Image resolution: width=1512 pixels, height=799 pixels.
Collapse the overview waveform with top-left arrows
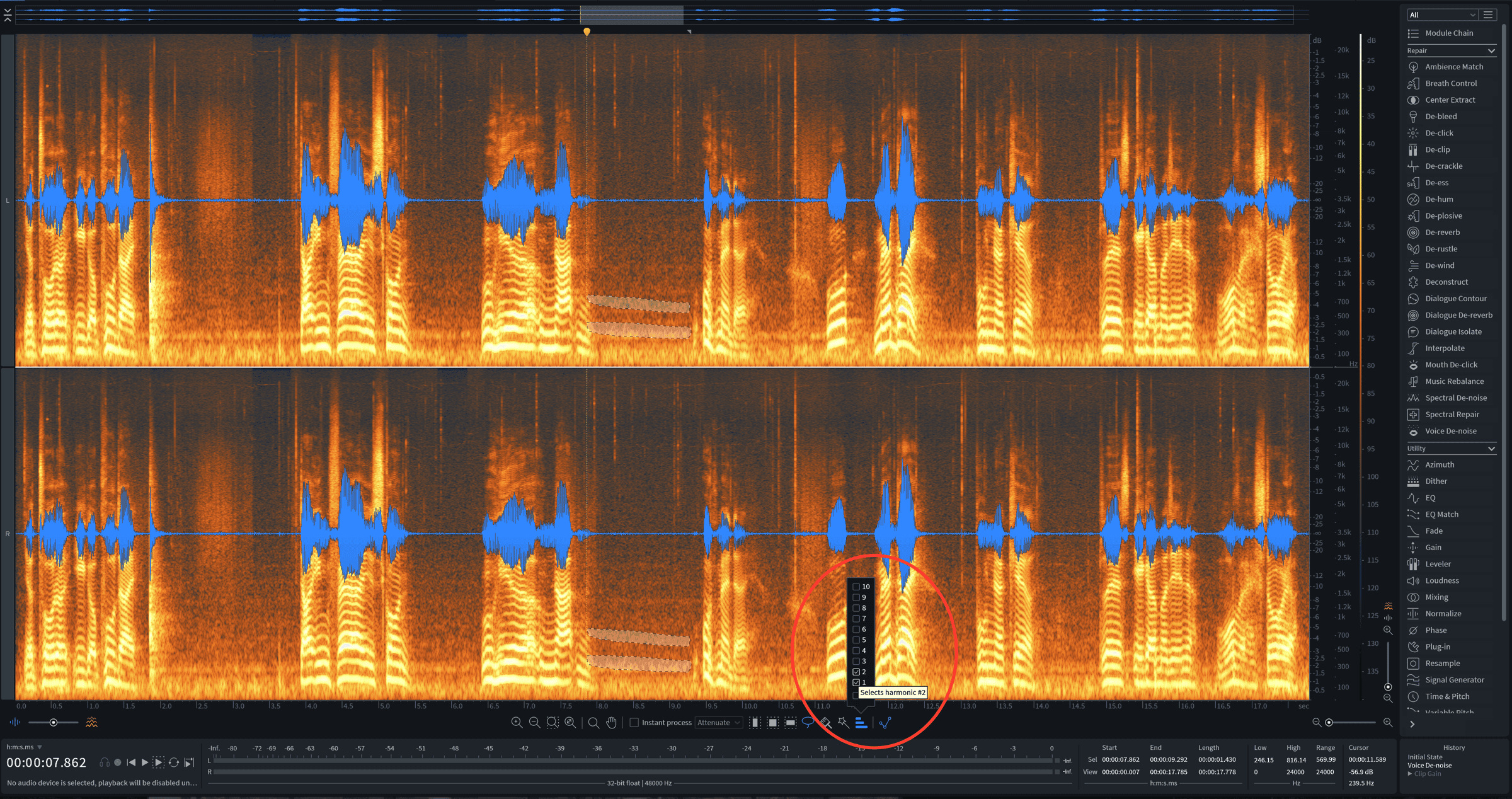(x=8, y=15)
